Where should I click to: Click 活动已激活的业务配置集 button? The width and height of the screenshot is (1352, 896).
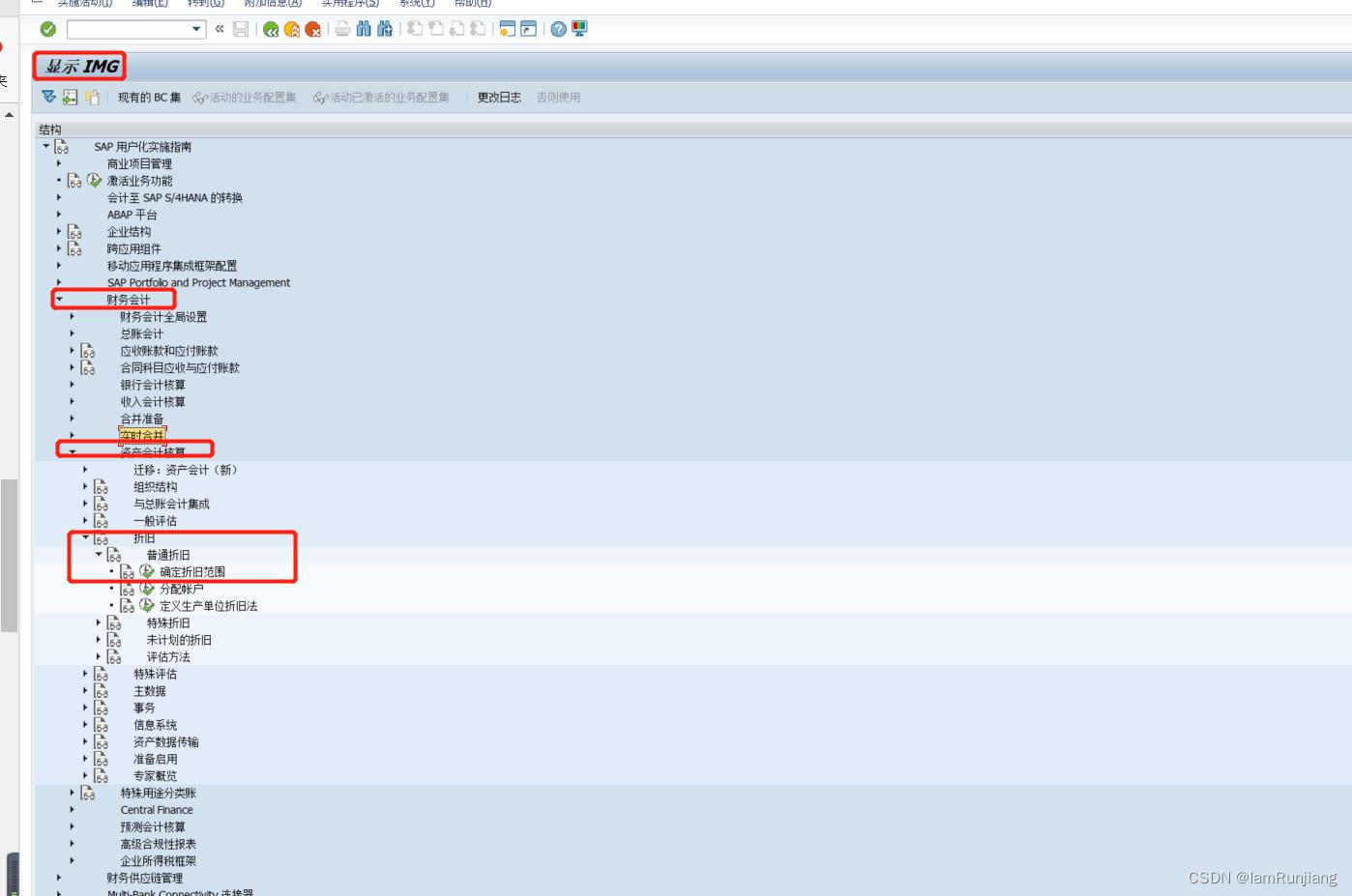click(x=381, y=98)
